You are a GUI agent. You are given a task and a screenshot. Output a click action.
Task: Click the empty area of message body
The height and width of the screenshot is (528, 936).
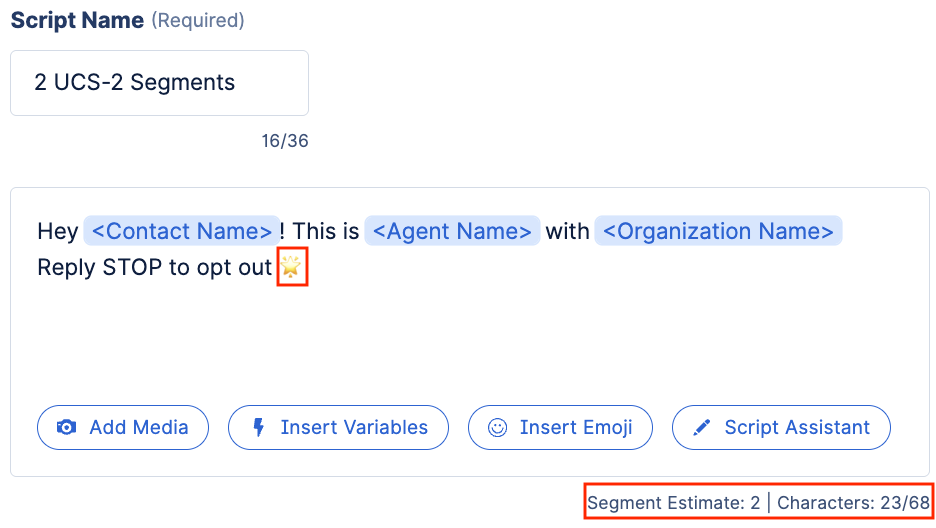469,340
